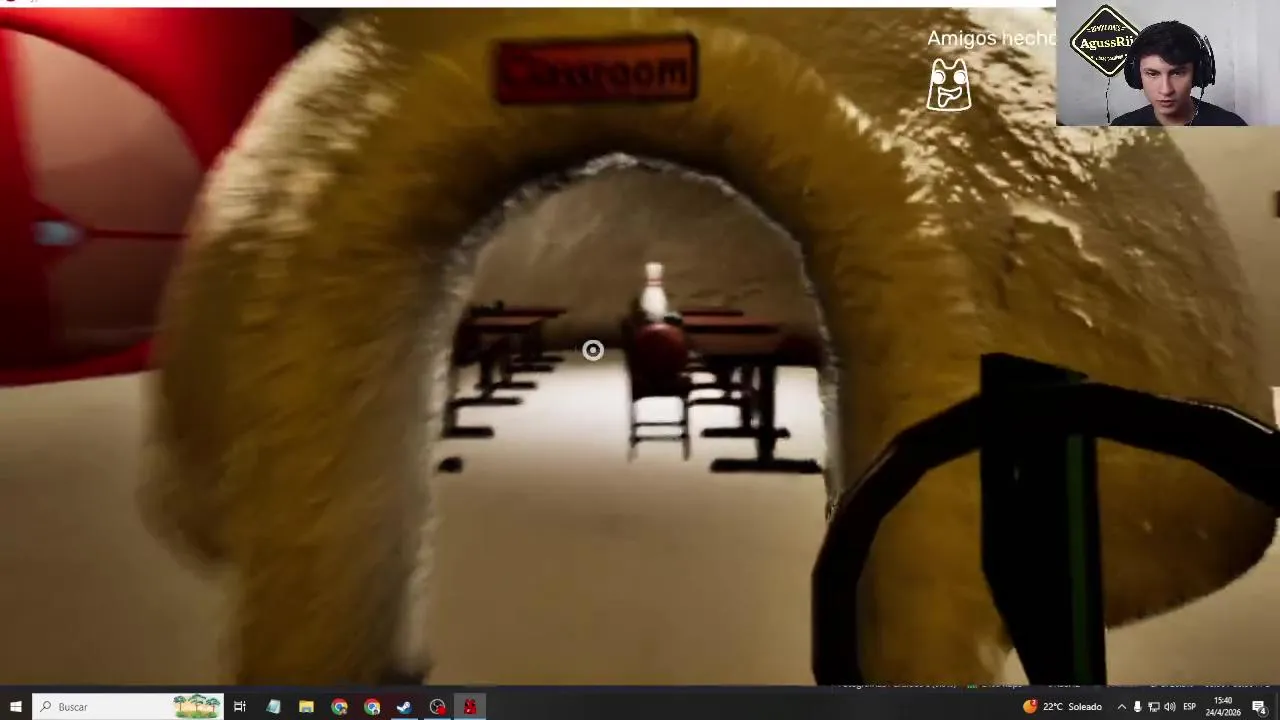Open the volume speaker tray icon
Image resolution: width=1280 pixels, height=720 pixels.
coord(1169,707)
